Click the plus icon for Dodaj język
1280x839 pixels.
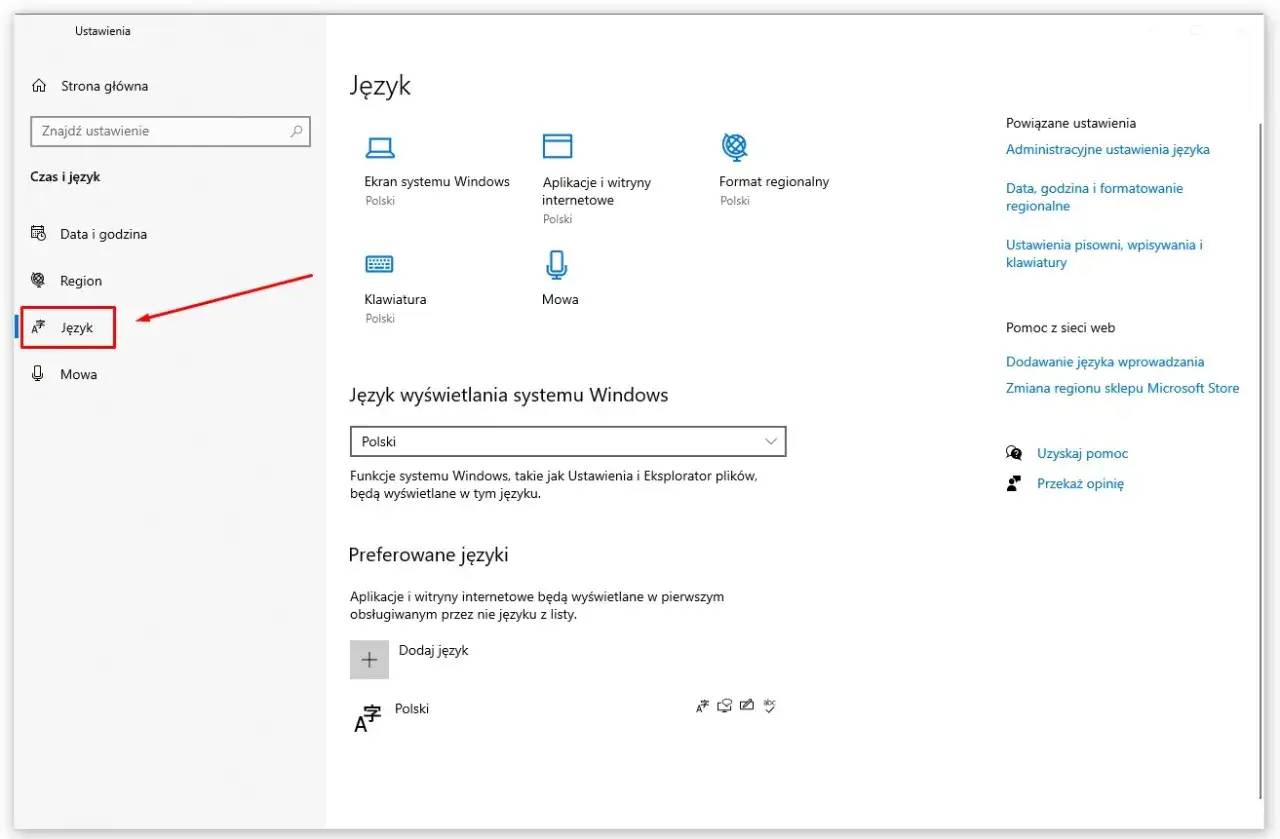pyautogui.click(x=369, y=660)
